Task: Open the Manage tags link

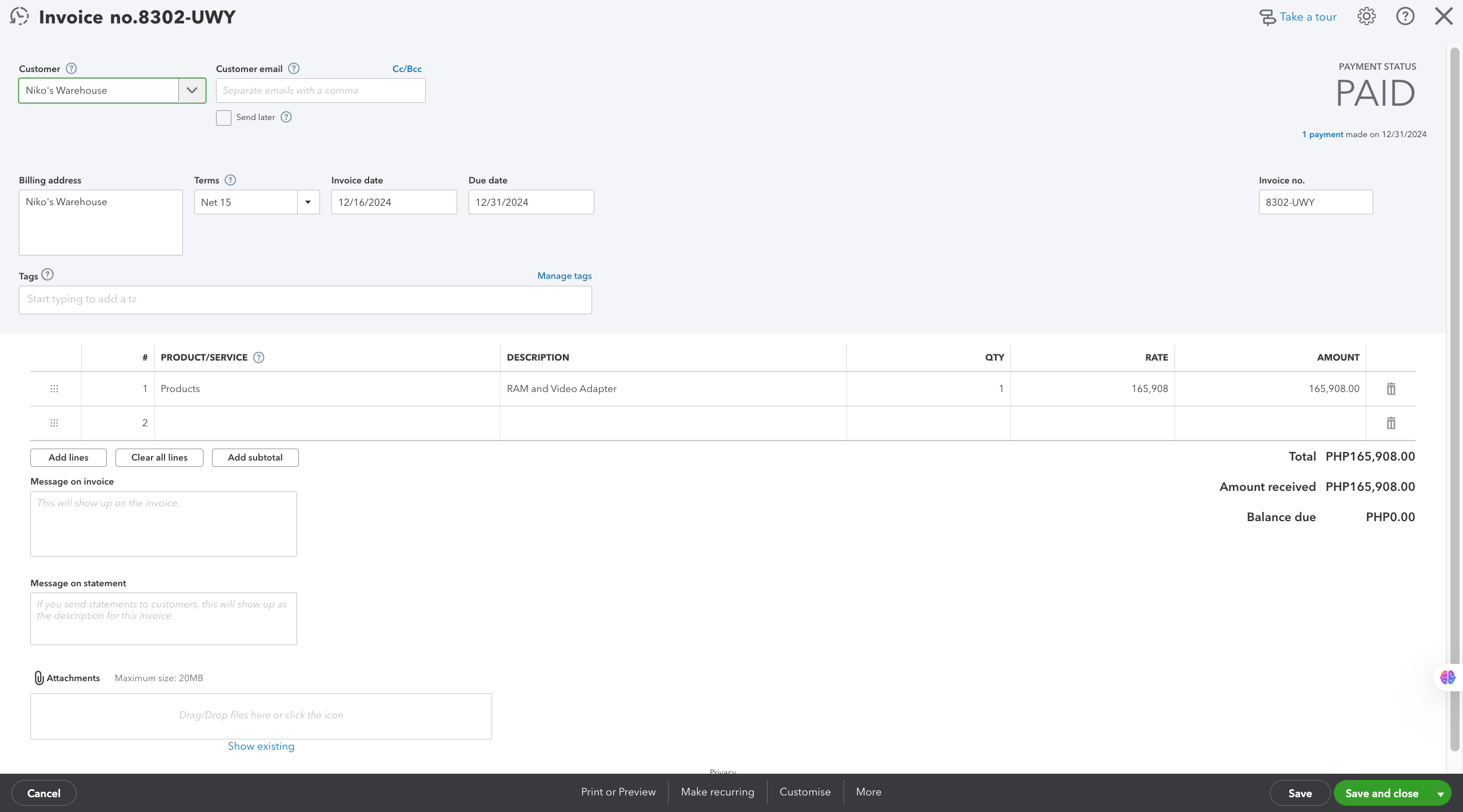Action: pos(564,275)
